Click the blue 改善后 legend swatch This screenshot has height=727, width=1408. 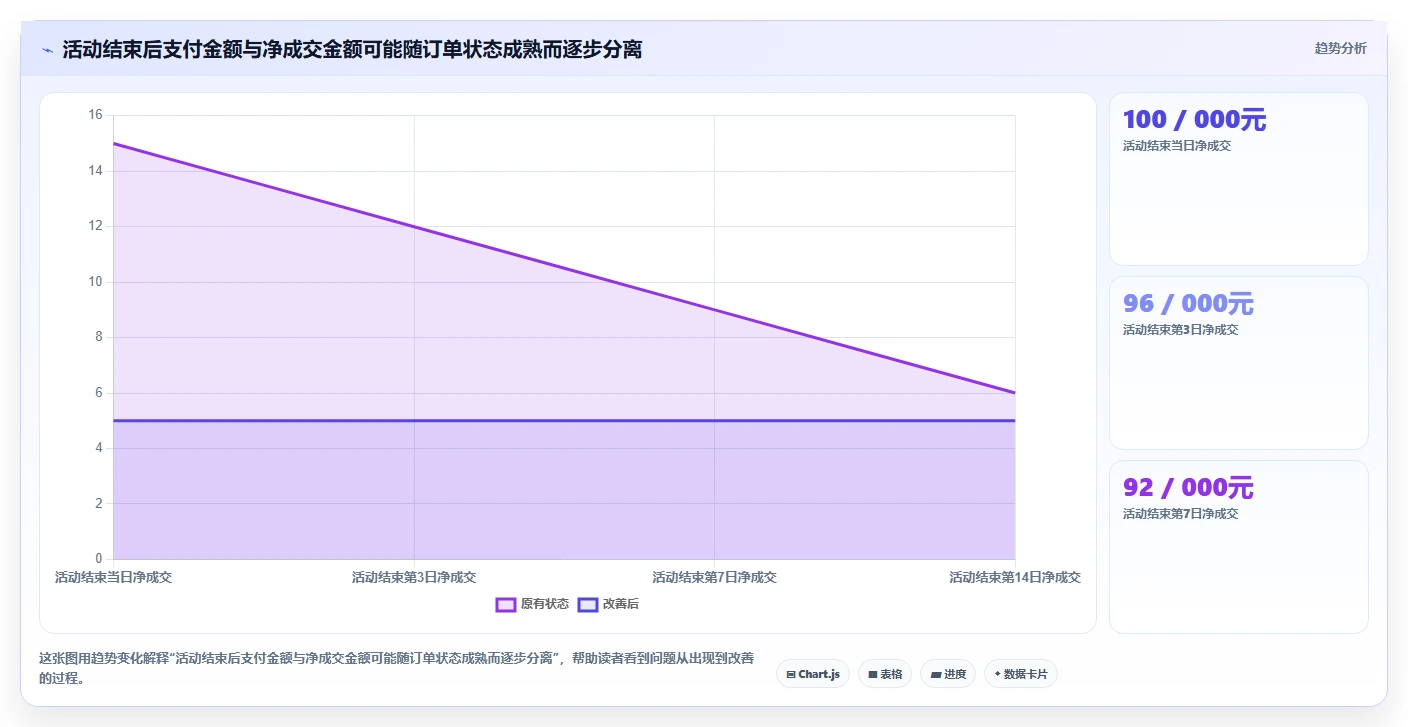(x=588, y=604)
